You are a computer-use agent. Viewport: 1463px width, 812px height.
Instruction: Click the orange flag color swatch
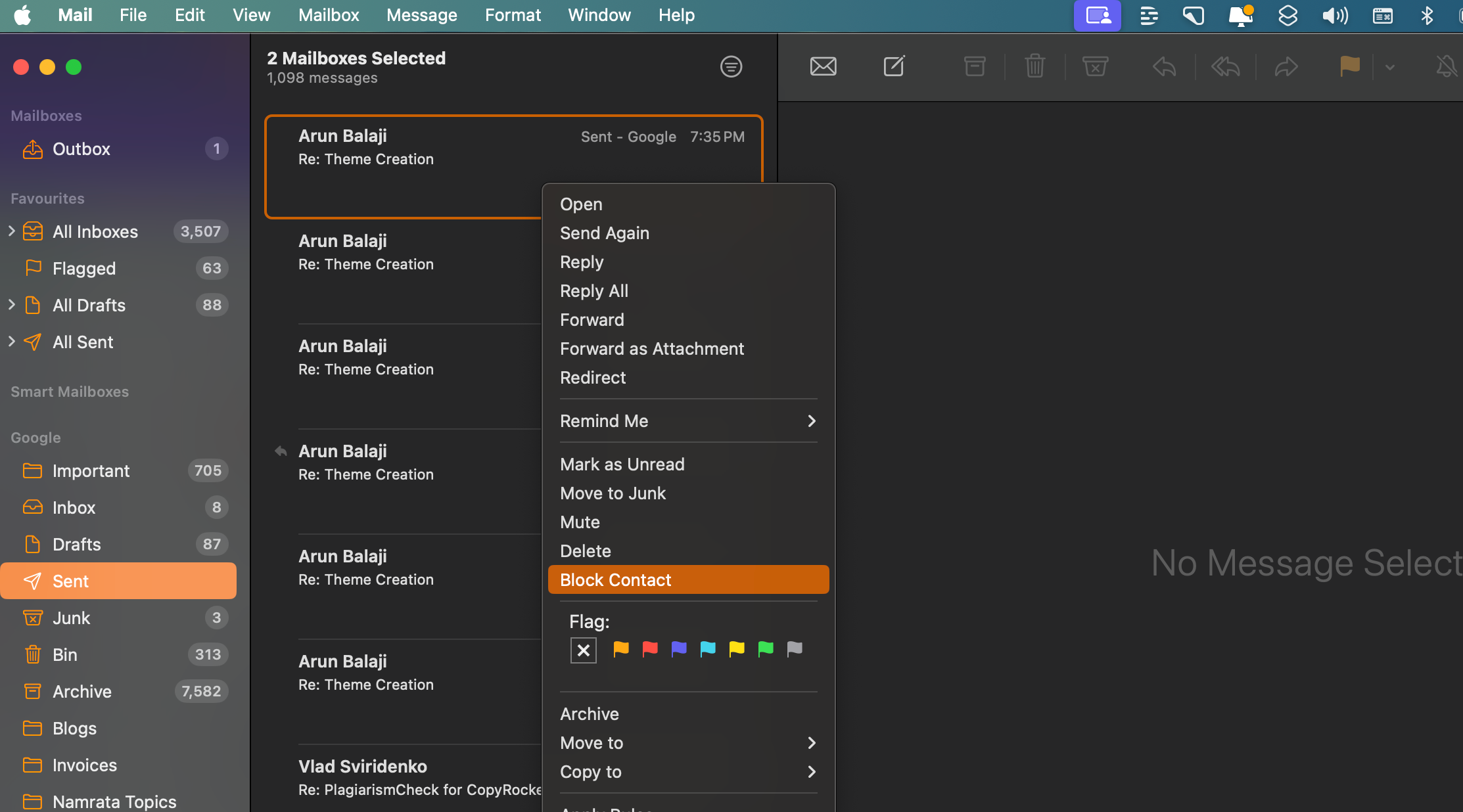(x=620, y=650)
